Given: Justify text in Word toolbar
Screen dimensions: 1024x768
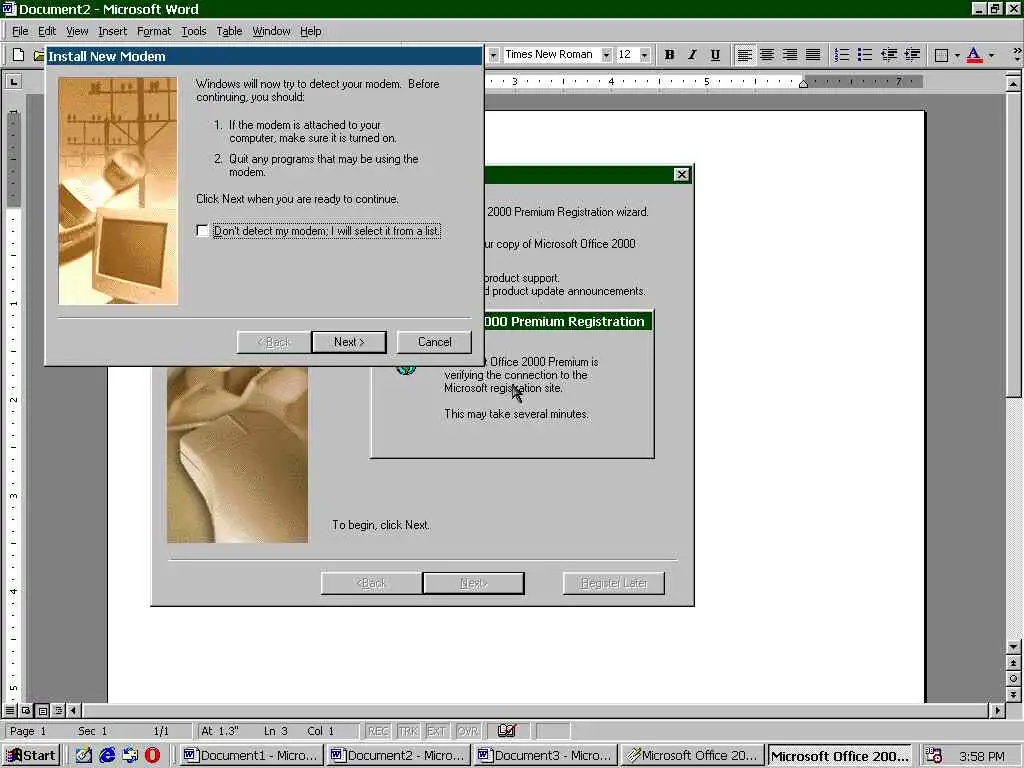Looking at the screenshot, I should pyautogui.click(x=813, y=55).
